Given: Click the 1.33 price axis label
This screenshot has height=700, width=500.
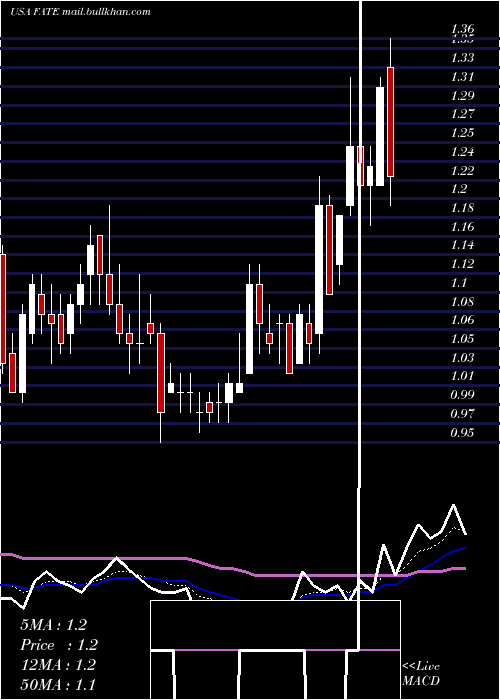Looking at the screenshot, I should click(462, 58).
